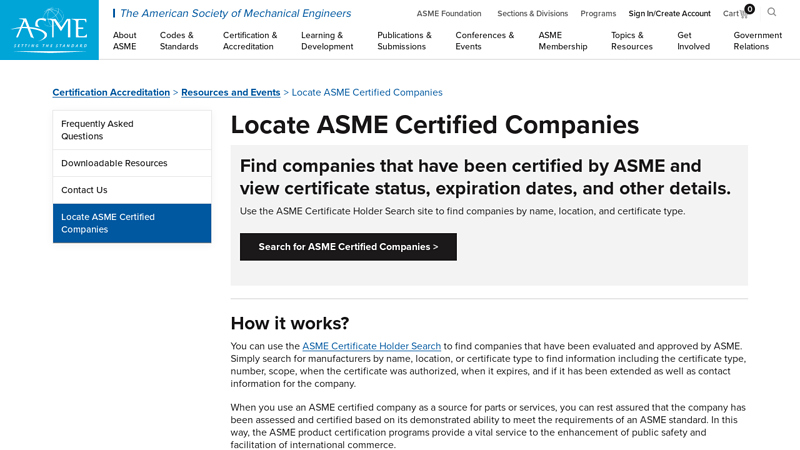The image size is (800, 450).
Task: Open the shopping Cart
Action: pos(738,12)
